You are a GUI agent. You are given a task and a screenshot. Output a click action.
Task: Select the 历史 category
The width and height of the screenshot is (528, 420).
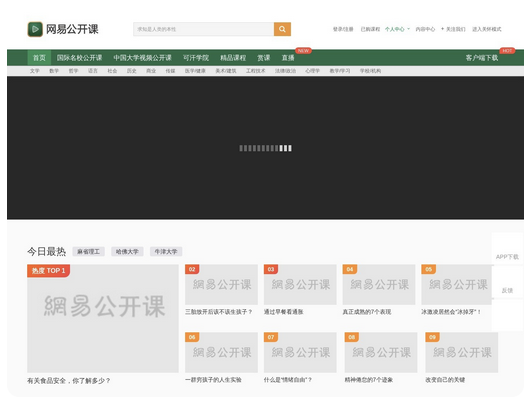pos(132,71)
